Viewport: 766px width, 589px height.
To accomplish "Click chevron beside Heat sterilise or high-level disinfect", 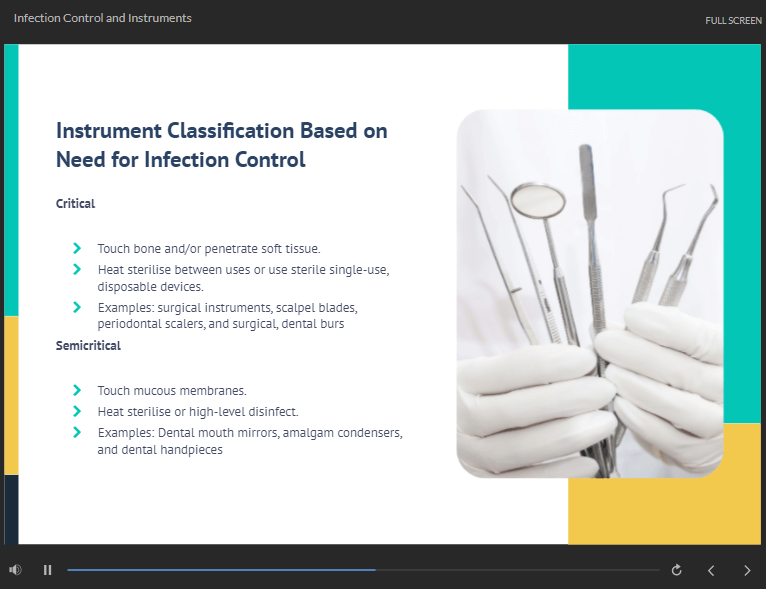I will coord(77,411).
